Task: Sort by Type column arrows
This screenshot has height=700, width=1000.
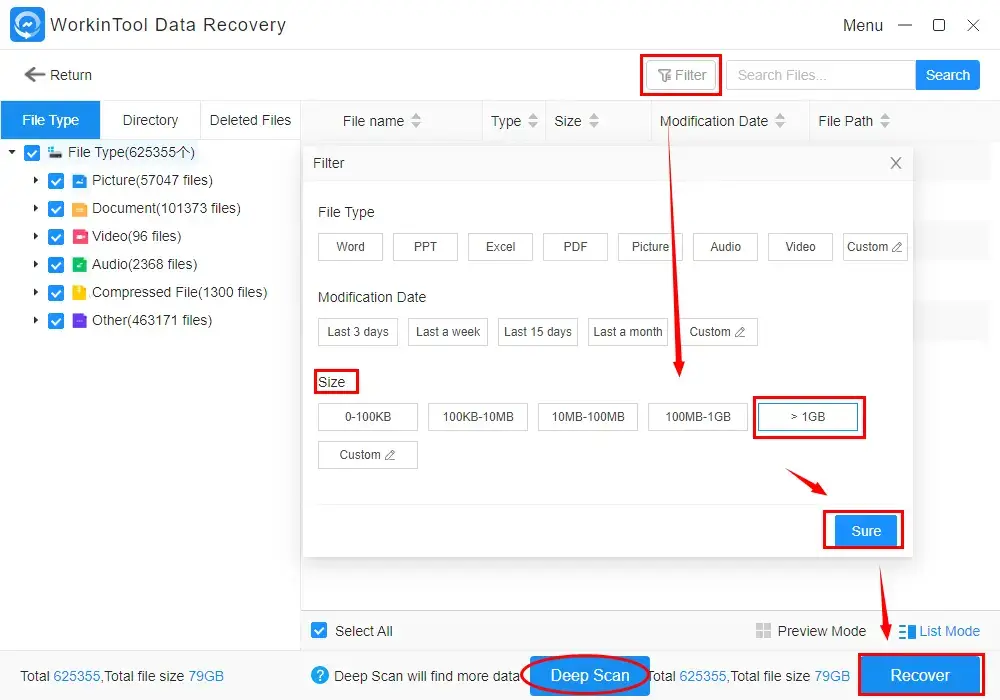Action: pyautogui.click(x=533, y=120)
